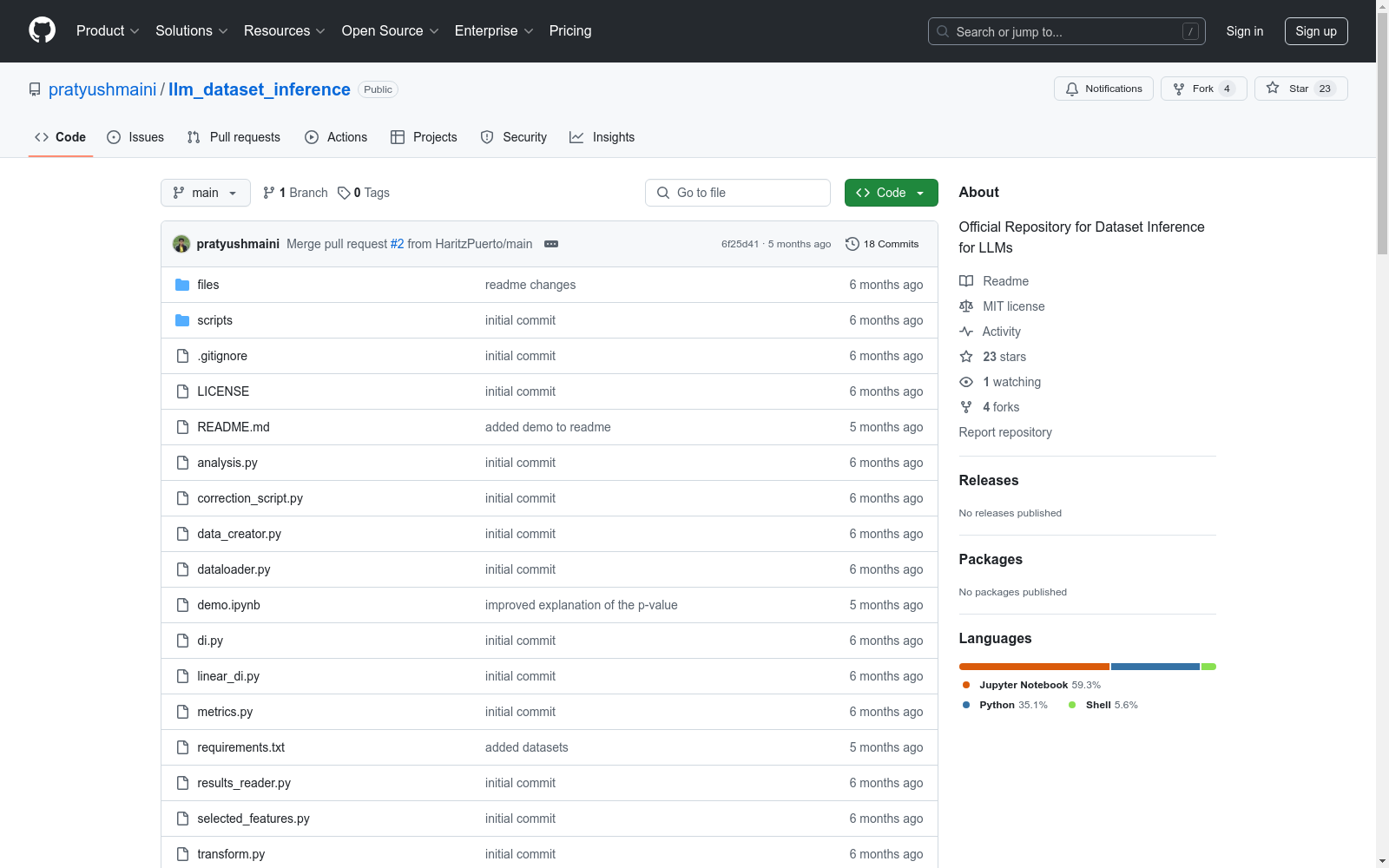
Task: Open the data_creator.py file
Action: coord(239,534)
